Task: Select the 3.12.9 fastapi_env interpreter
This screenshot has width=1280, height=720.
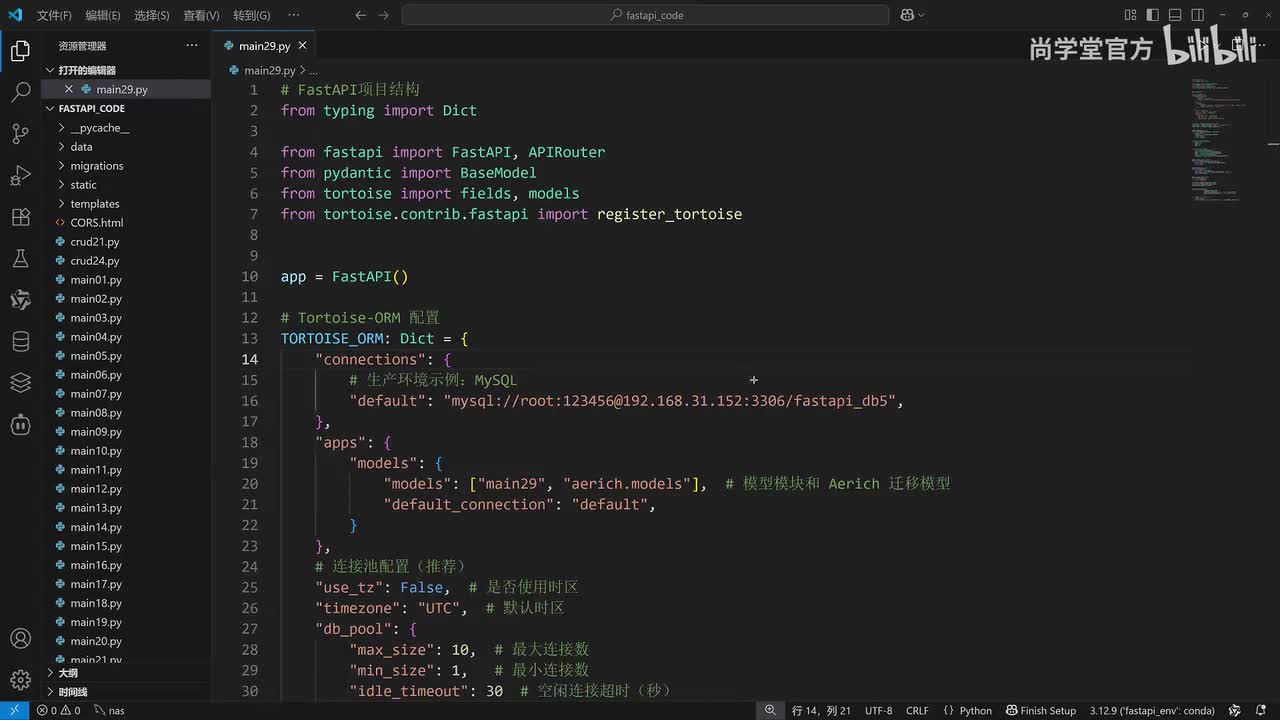Action: (x=1152, y=710)
